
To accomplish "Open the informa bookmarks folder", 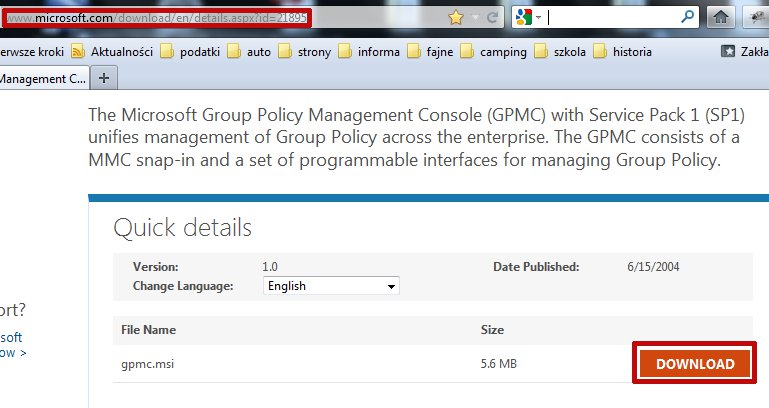I will click(369, 51).
